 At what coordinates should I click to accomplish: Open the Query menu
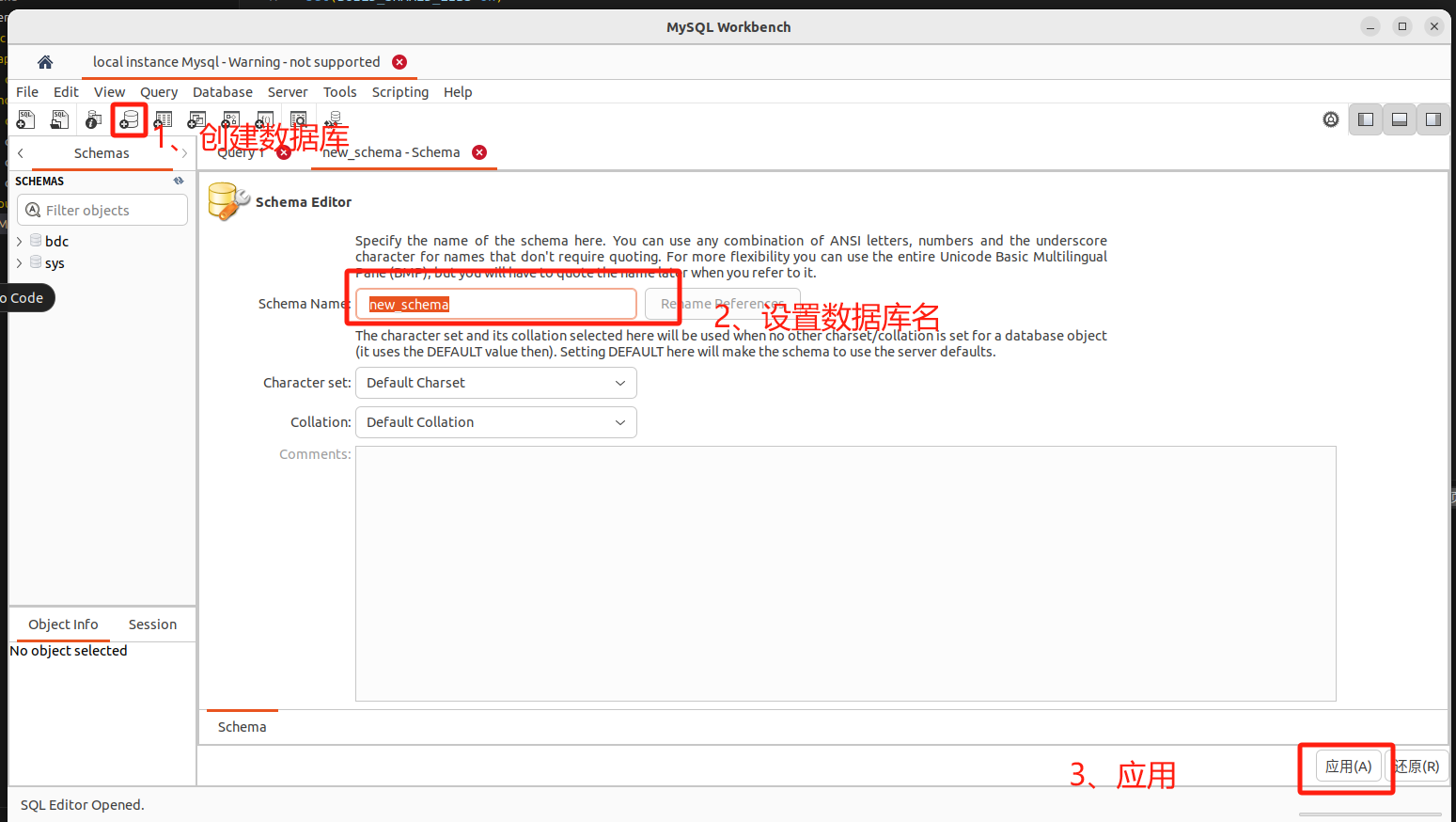click(x=159, y=92)
